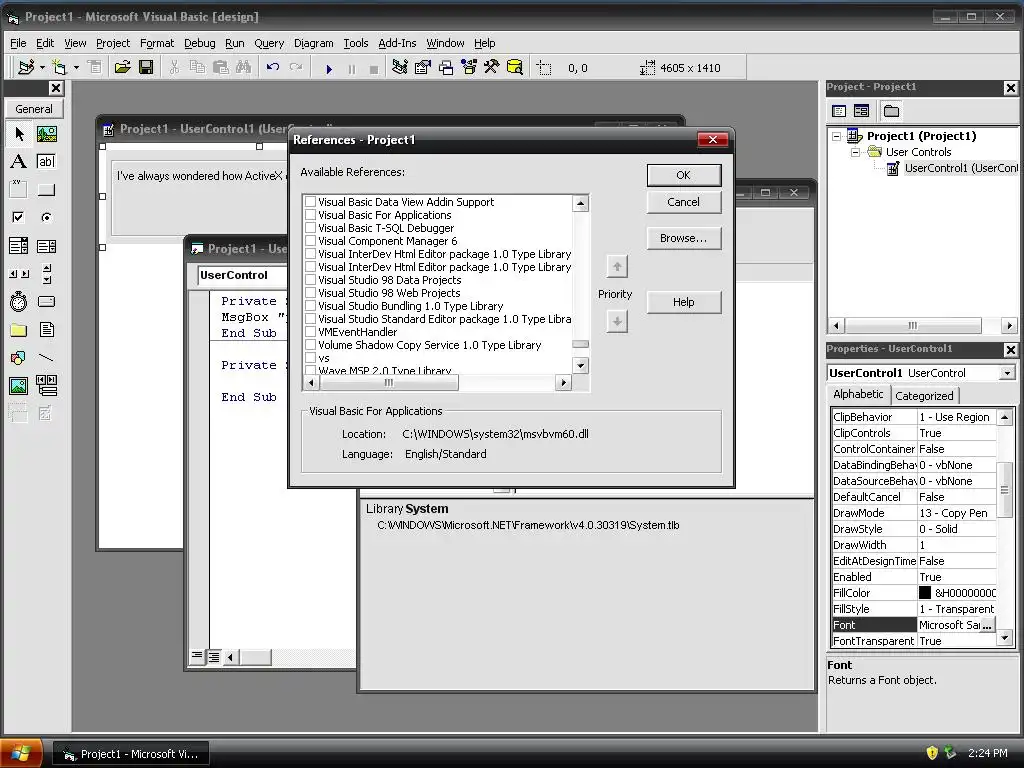1024x768 pixels.
Task: Select the CheckBox control tool
Action: point(19,217)
